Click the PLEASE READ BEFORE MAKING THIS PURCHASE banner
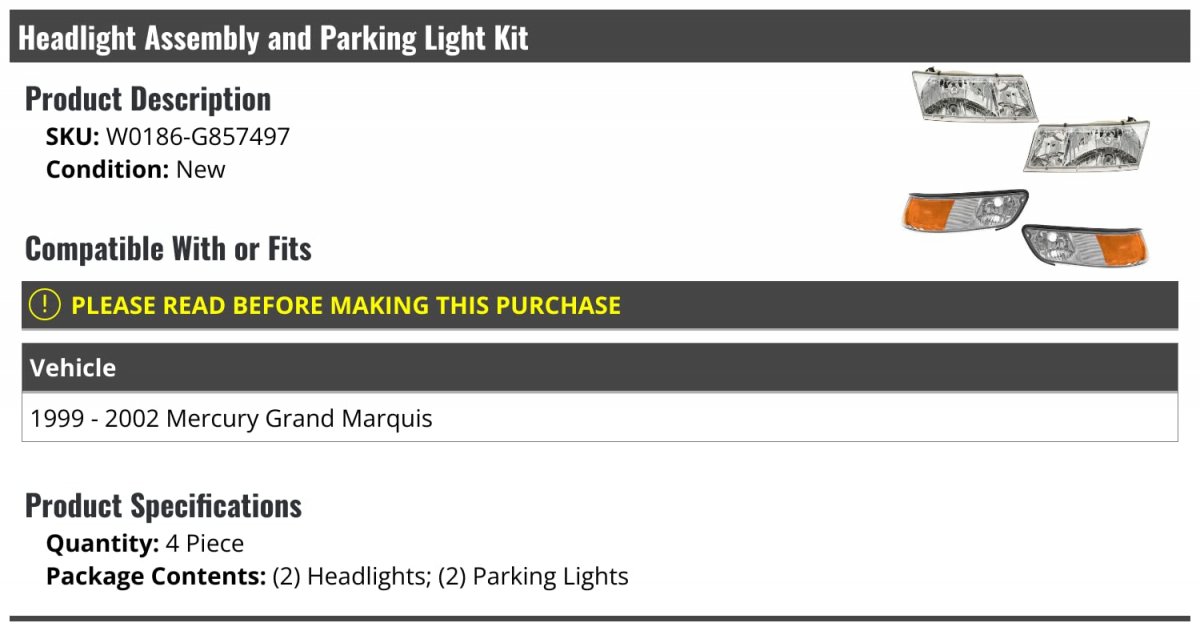The width and height of the screenshot is (1200, 631). click(x=346, y=305)
